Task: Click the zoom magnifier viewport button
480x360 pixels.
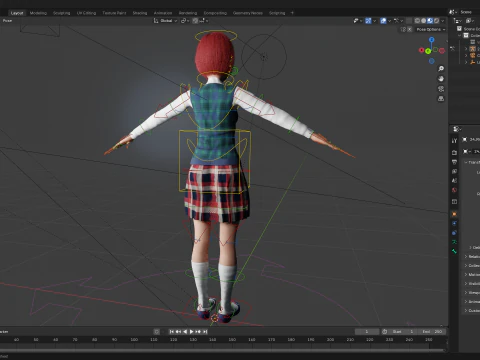Action: coord(441,69)
